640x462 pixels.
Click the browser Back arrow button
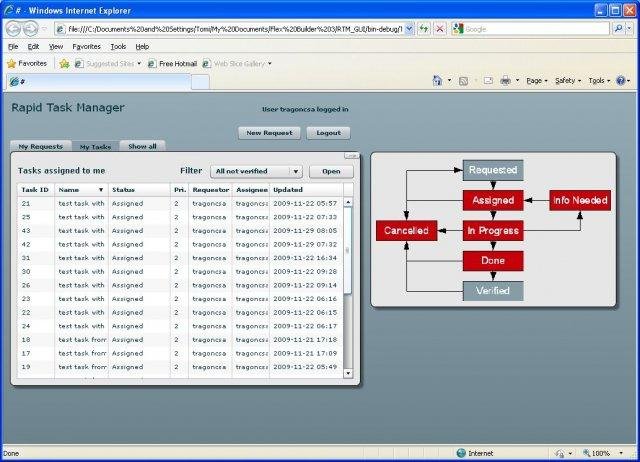pos(13,29)
